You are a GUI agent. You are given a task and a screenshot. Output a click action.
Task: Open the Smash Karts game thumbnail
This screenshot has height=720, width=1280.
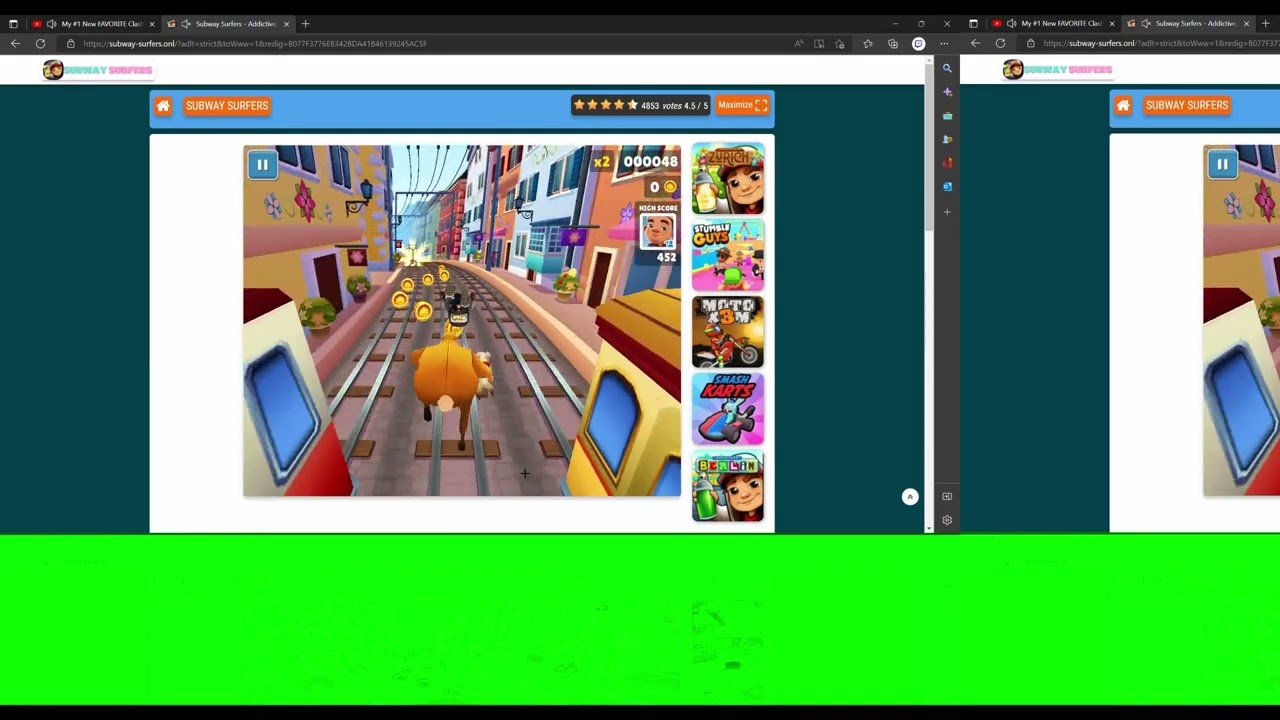[x=728, y=409]
